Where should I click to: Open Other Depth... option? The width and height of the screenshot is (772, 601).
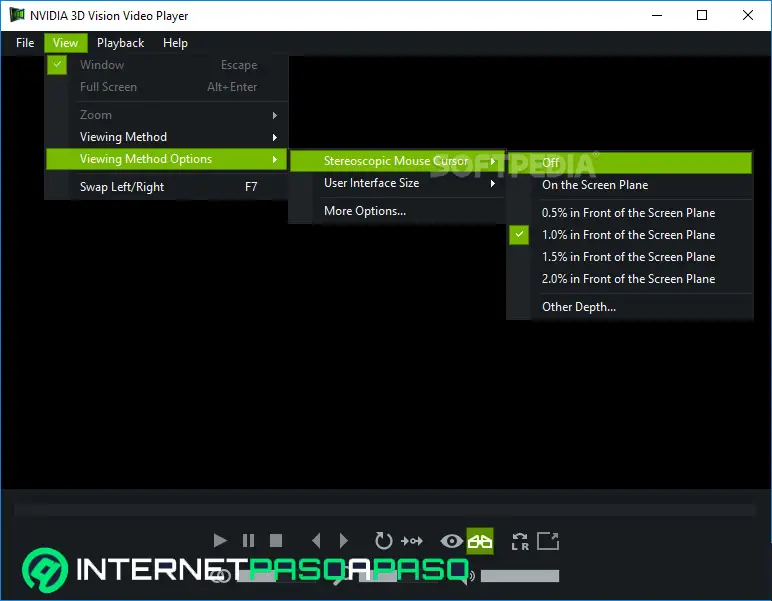(x=630, y=307)
